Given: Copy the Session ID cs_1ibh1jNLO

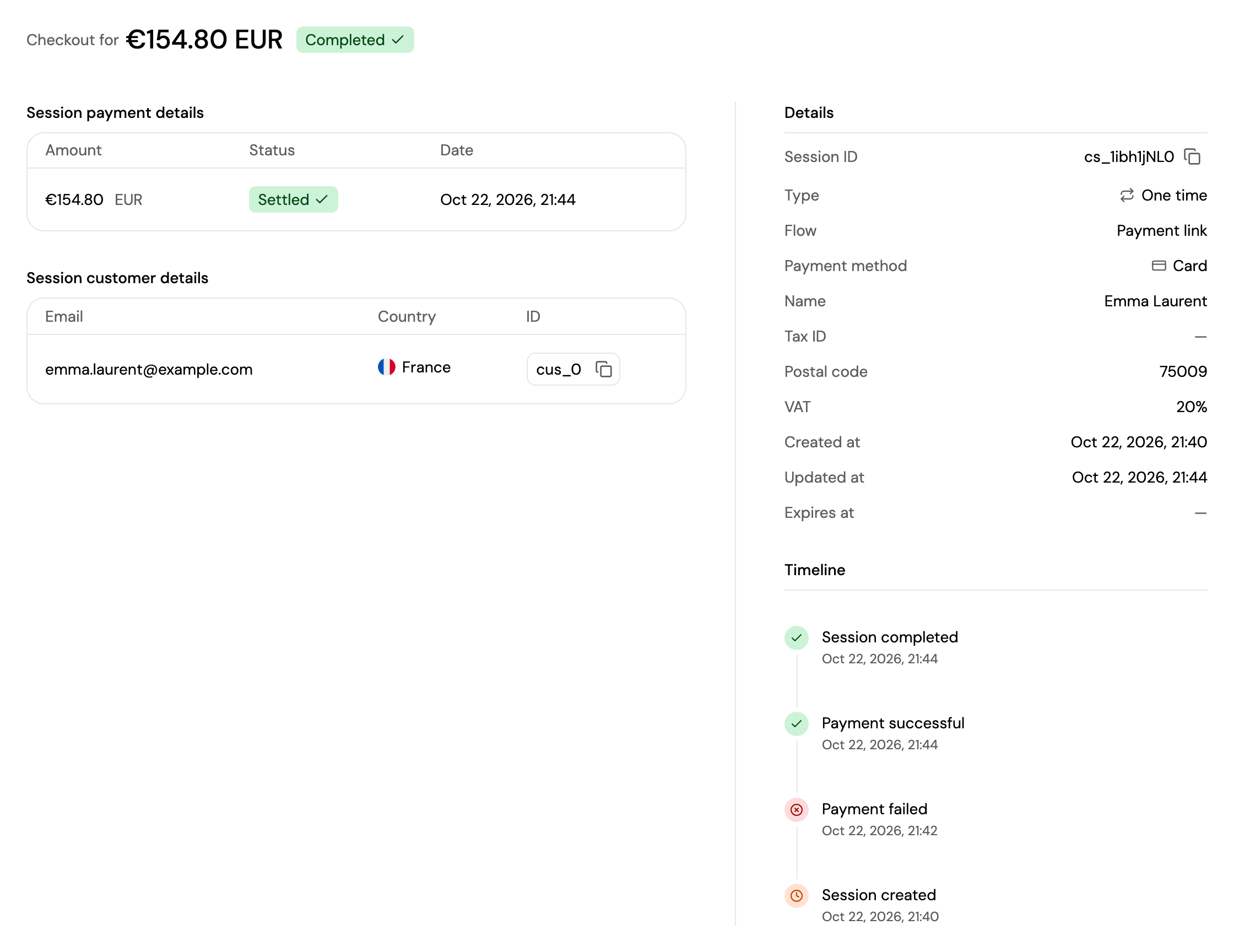Looking at the screenshot, I should (1192, 156).
